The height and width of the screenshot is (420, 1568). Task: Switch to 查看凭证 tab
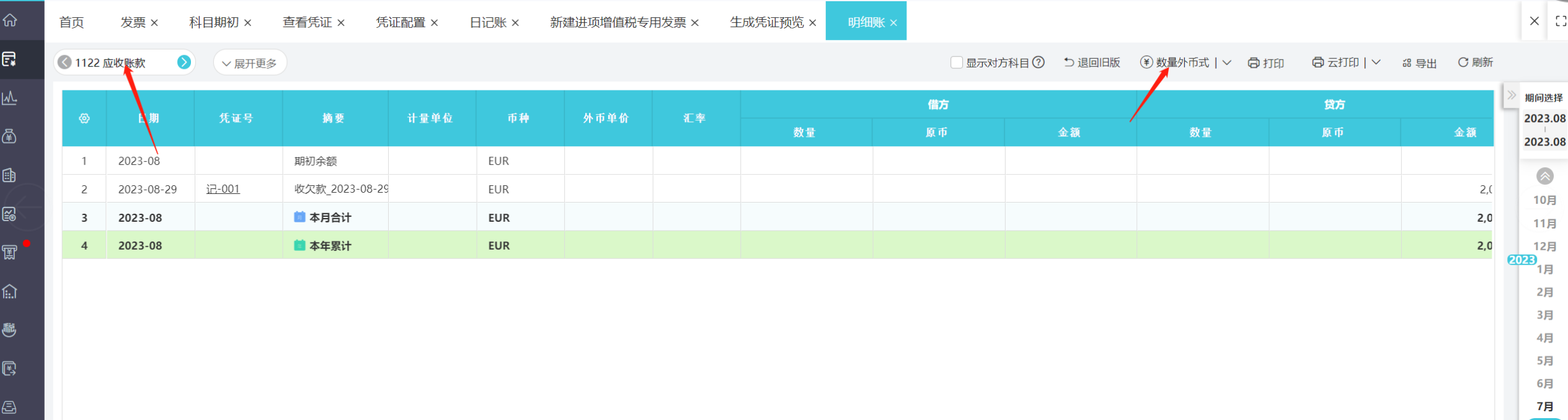(307, 22)
